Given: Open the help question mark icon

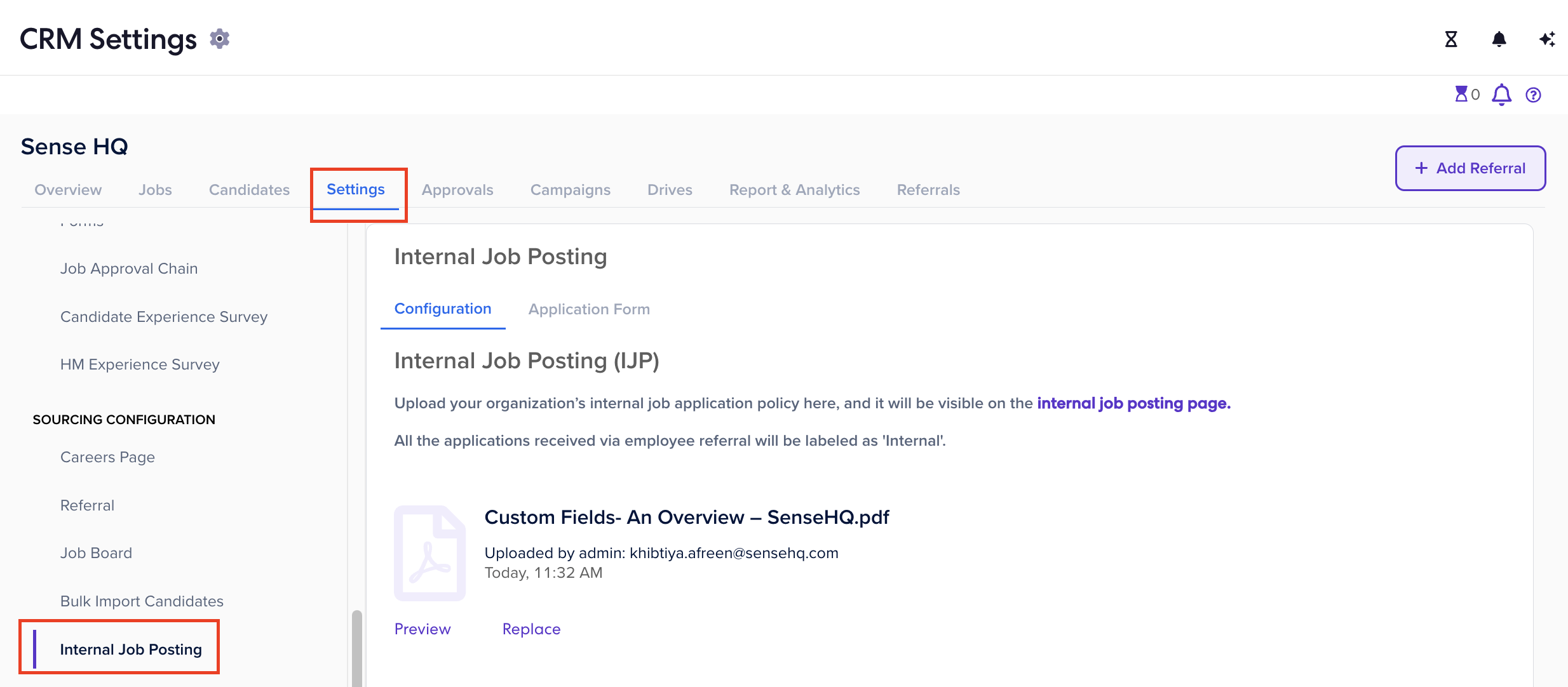Looking at the screenshot, I should pyautogui.click(x=1534, y=95).
